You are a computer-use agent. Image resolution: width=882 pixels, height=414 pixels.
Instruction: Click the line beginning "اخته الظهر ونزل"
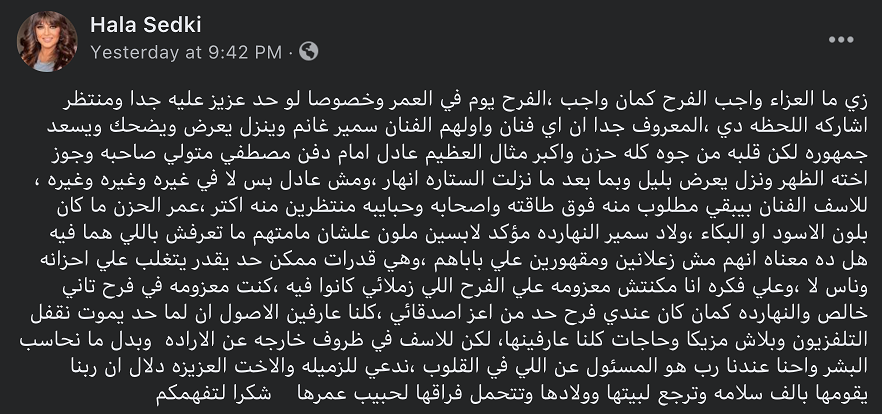453,181
